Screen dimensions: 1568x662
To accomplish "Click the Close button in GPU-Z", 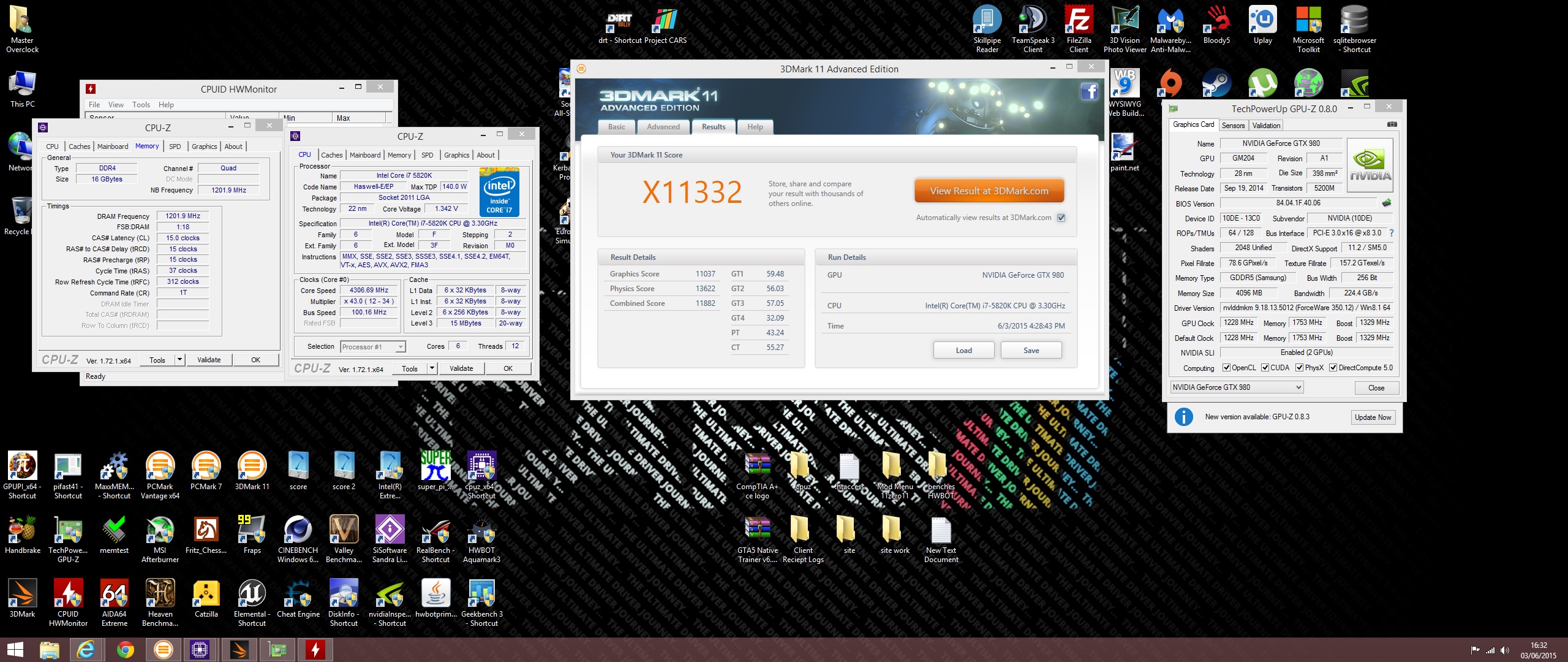I will click(x=1376, y=388).
